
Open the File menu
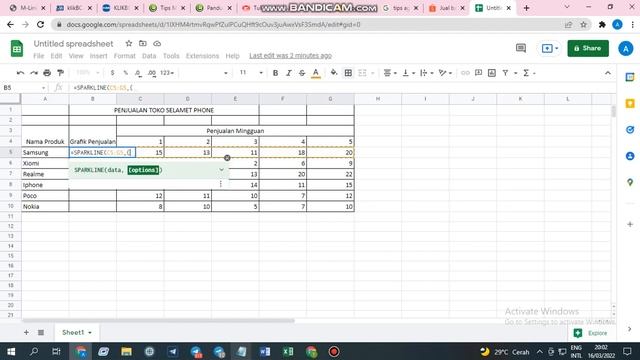tap(38, 56)
